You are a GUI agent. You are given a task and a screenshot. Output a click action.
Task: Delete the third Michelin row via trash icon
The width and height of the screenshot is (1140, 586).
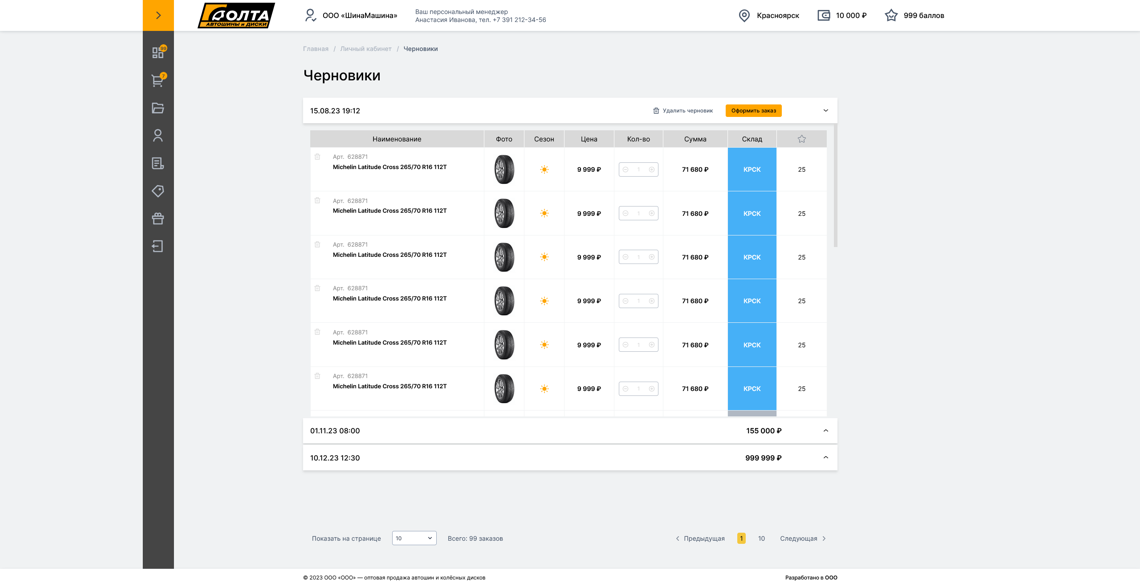pos(317,244)
